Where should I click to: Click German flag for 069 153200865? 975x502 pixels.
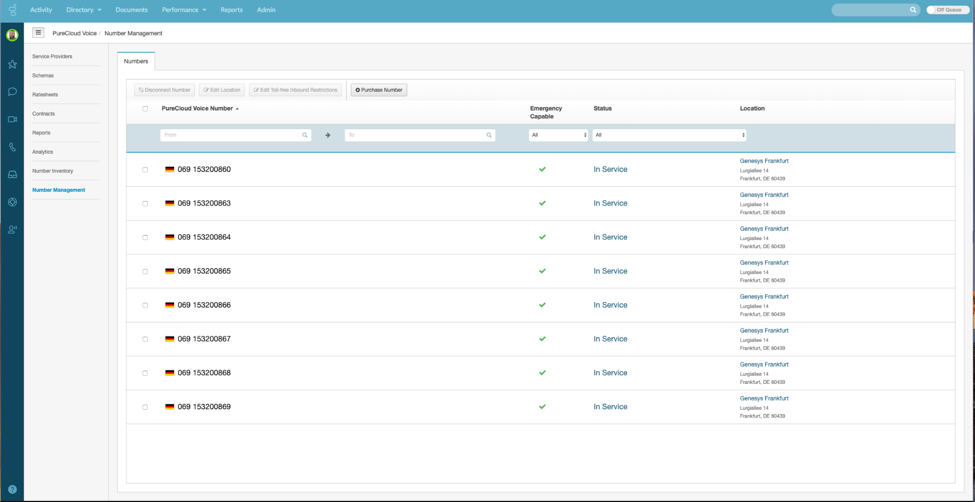tap(170, 271)
